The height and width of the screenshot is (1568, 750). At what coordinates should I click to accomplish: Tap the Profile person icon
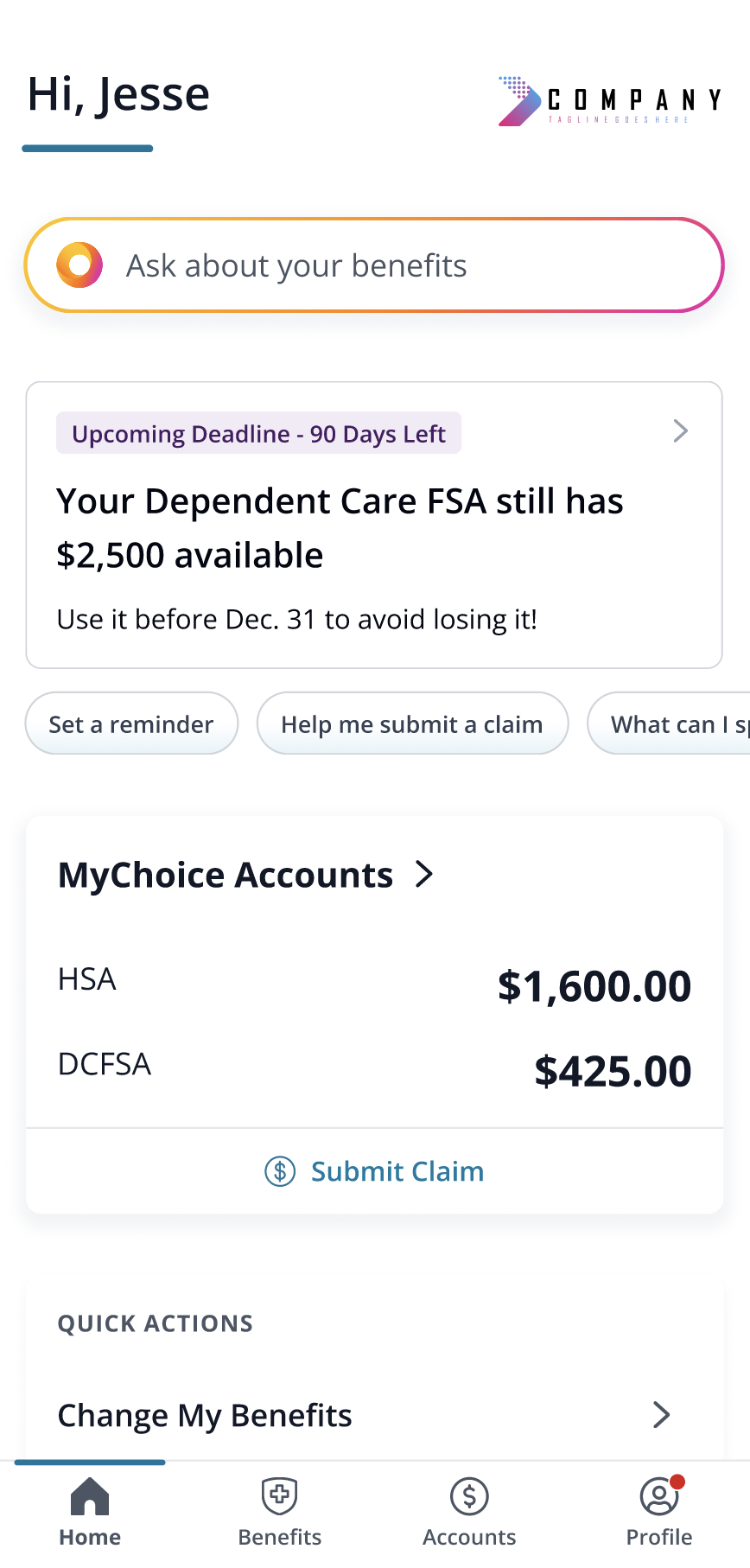click(658, 1497)
